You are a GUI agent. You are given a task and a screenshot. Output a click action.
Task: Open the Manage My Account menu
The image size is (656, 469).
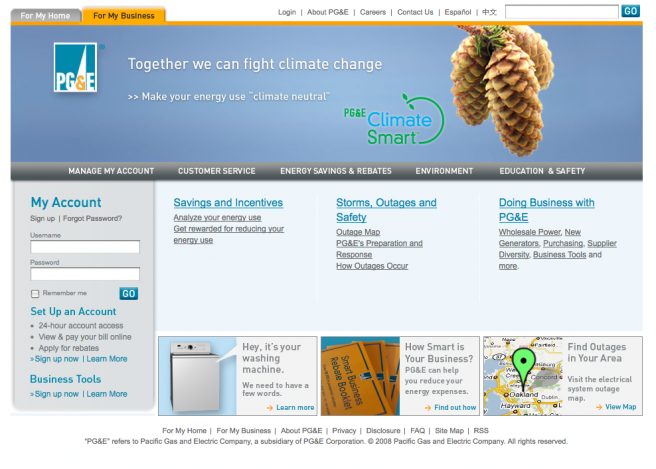pos(111,171)
